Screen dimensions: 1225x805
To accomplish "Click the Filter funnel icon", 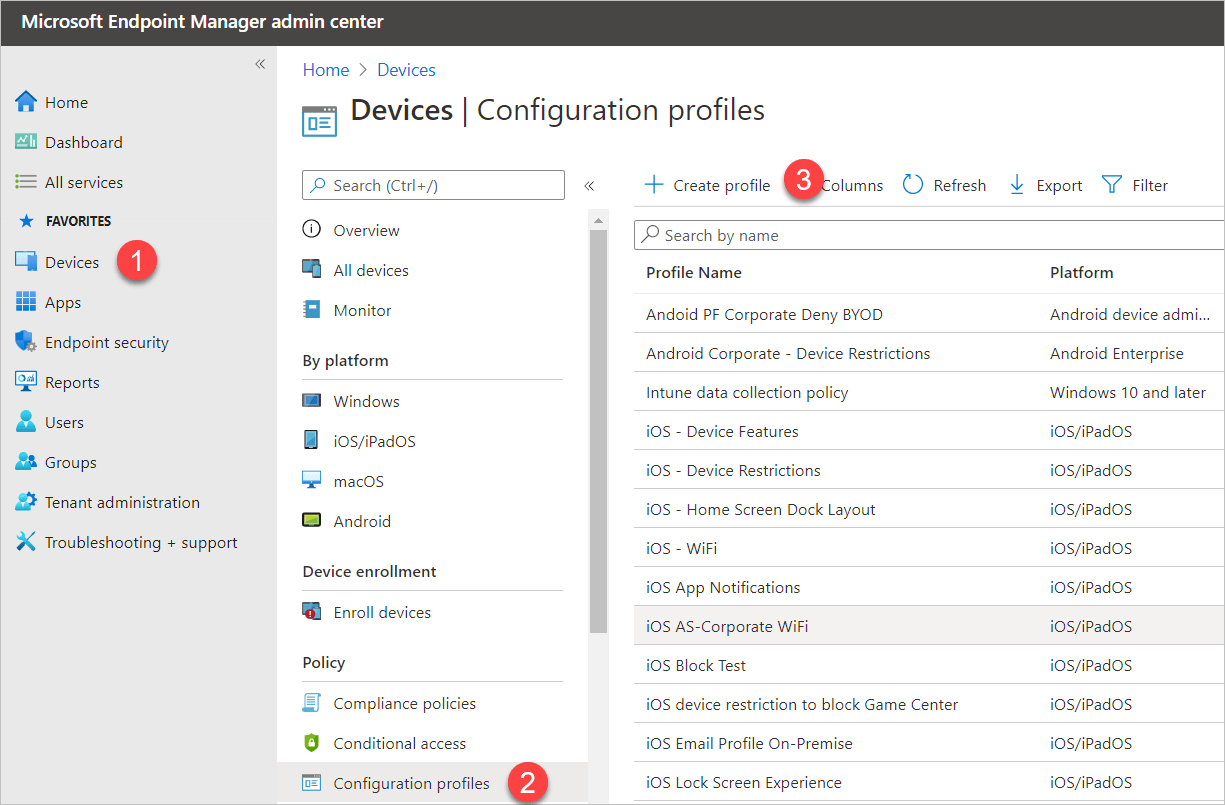I will click(1112, 185).
